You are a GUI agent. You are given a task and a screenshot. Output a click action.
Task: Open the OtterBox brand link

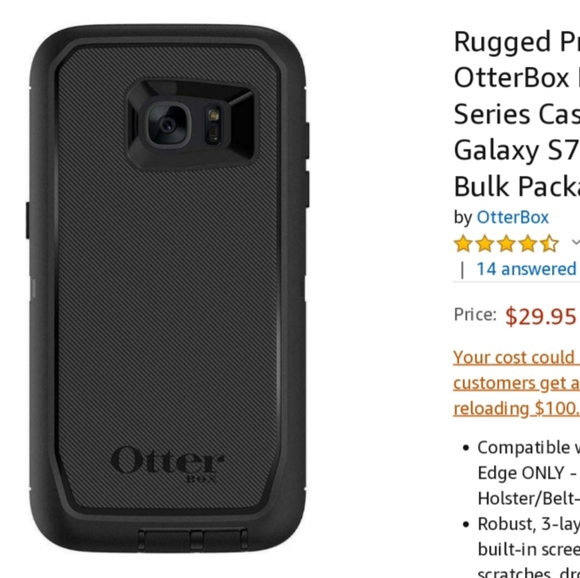513,217
